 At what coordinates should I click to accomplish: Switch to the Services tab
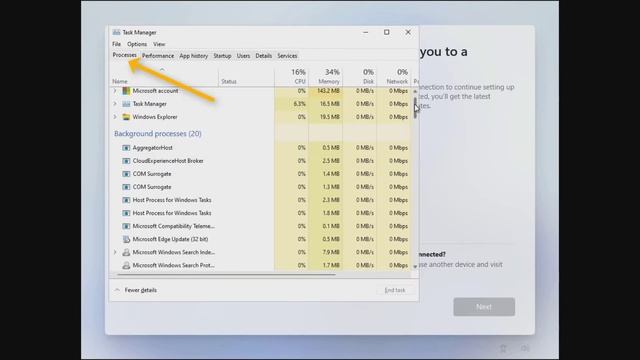[287, 56]
